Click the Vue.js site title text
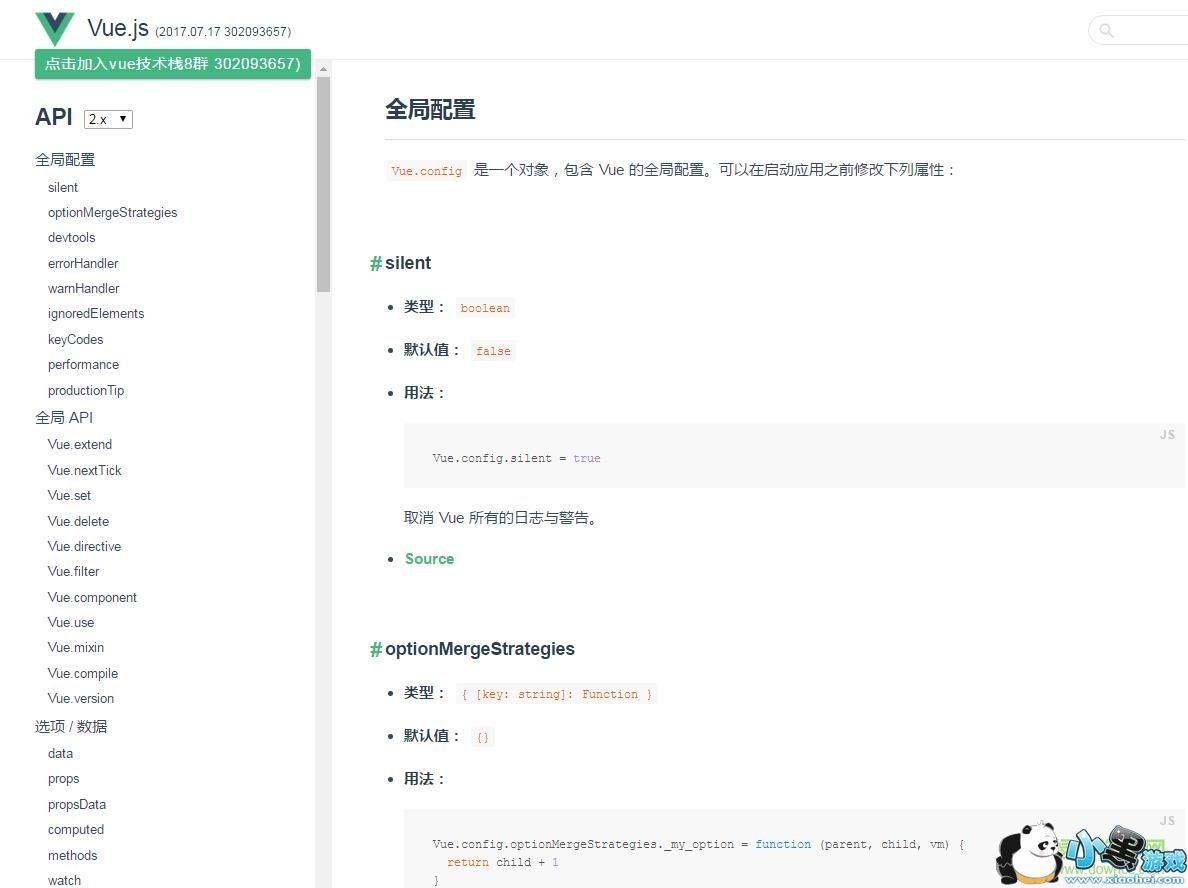 [118, 28]
